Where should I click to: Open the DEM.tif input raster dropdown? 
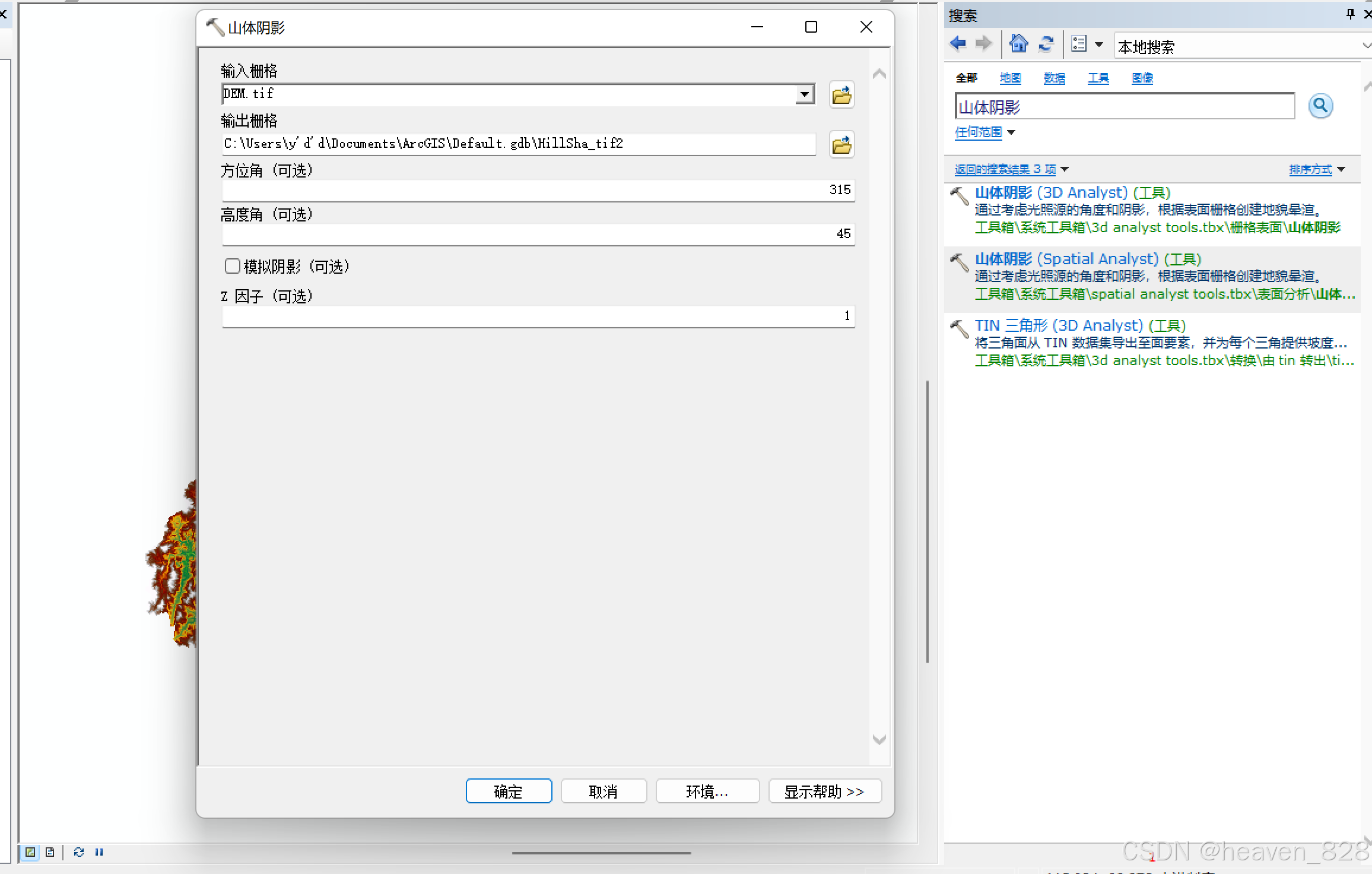[x=805, y=94]
